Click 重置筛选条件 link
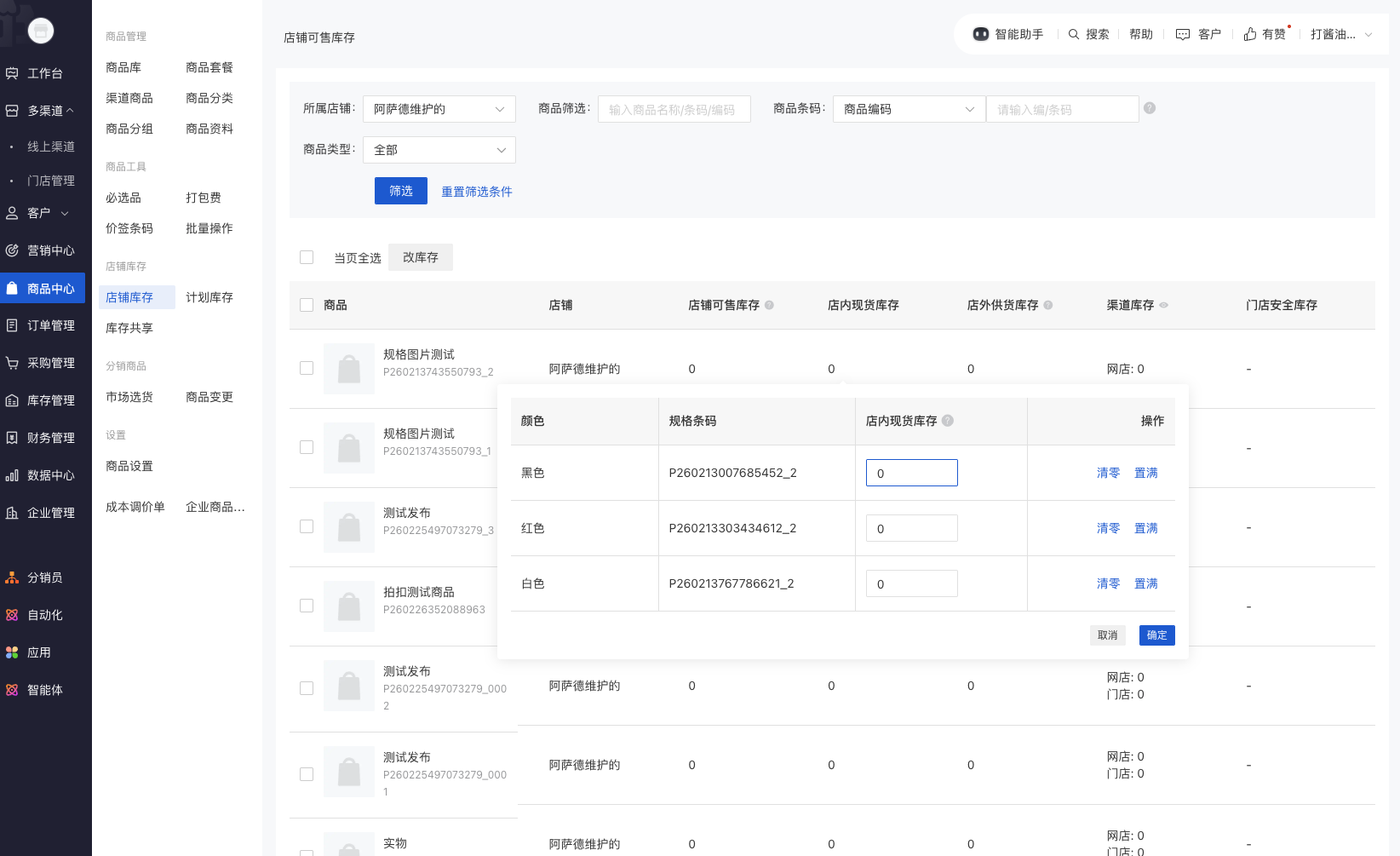1400x856 pixels. [x=476, y=192]
